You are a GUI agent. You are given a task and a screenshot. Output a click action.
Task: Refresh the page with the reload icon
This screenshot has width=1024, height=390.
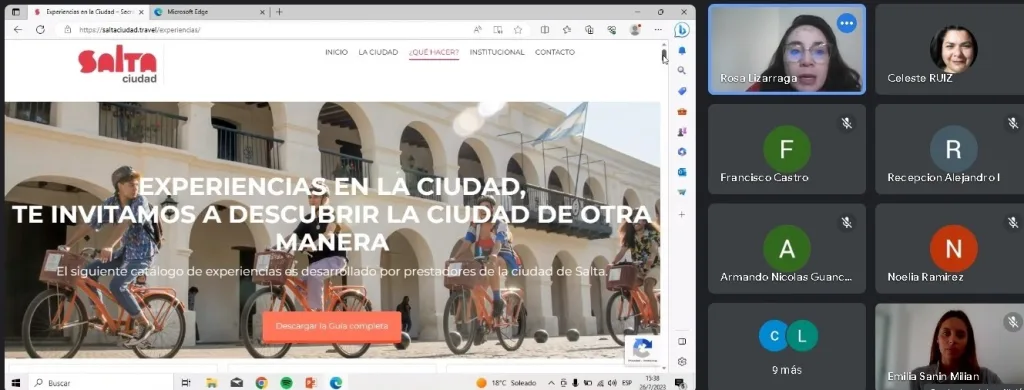[40, 30]
